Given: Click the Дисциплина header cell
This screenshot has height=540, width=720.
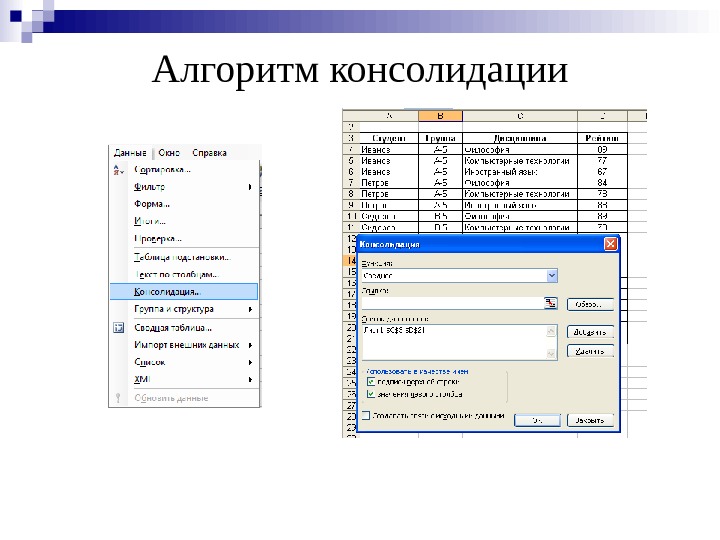Looking at the screenshot, I should coord(520,138).
